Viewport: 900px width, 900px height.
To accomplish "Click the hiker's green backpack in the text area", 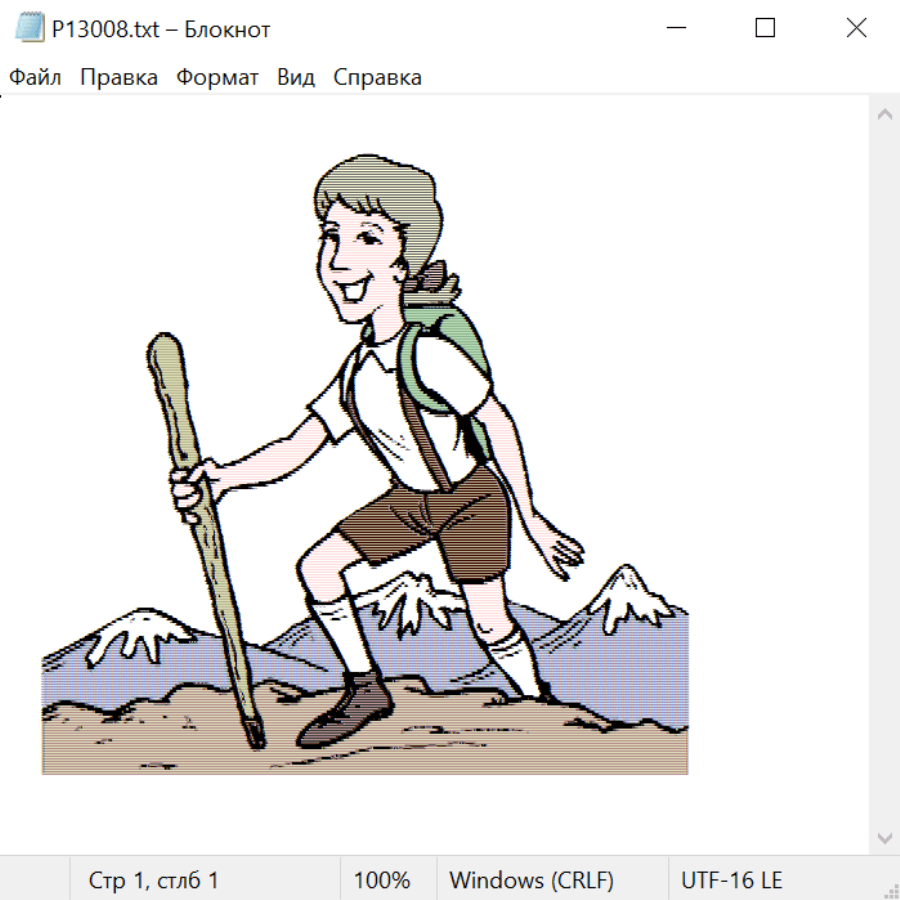I will tap(455, 350).
